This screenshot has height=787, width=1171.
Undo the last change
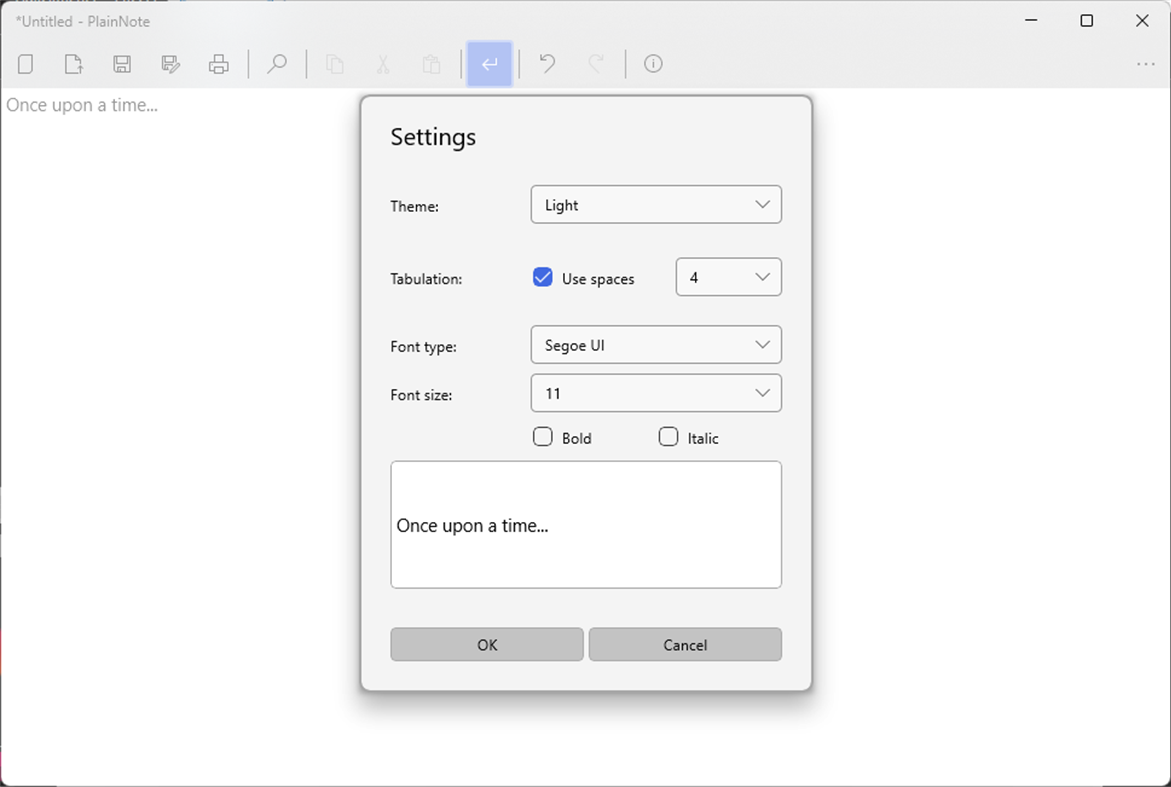tap(546, 63)
